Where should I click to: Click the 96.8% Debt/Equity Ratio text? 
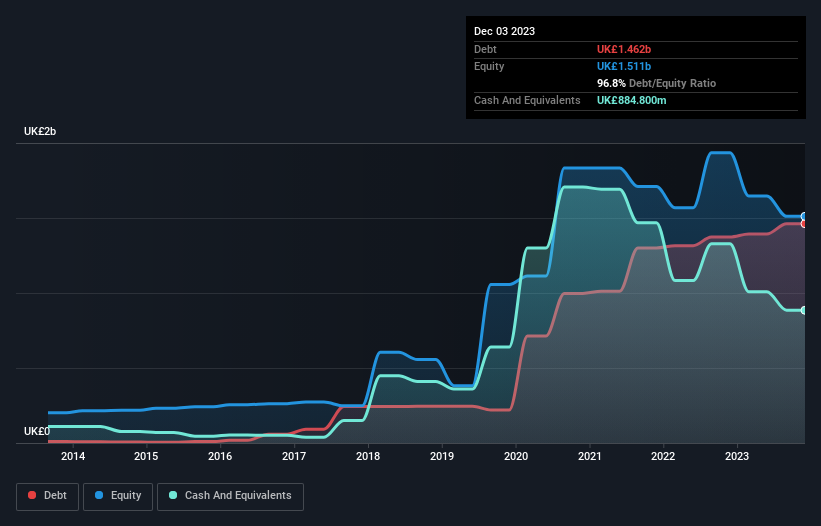(x=656, y=83)
